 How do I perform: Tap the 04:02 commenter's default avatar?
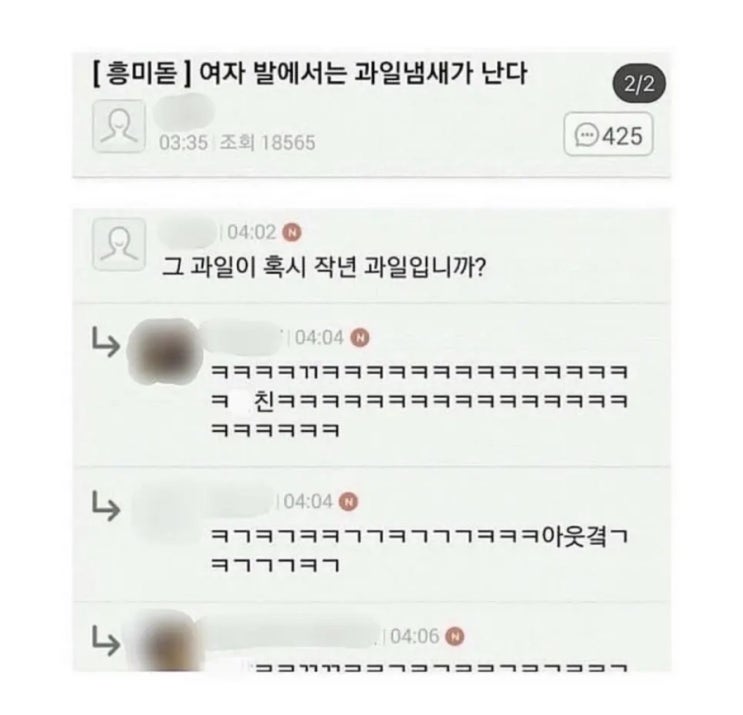point(118,244)
